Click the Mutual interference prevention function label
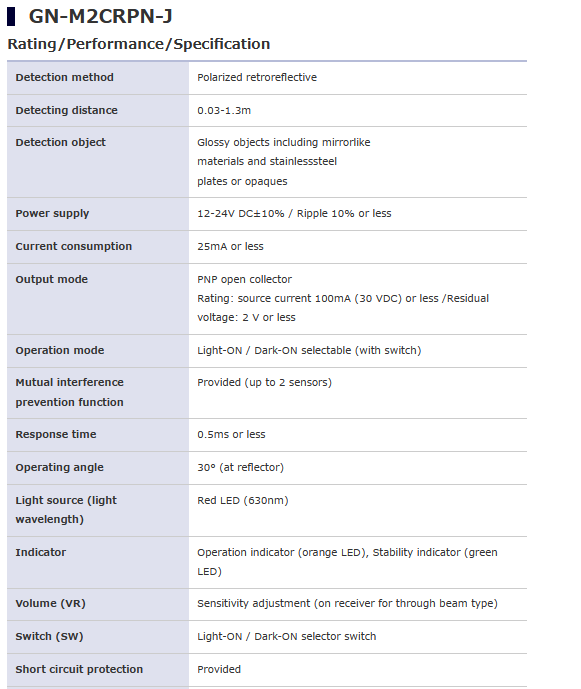The height and width of the screenshot is (689, 581). [x=69, y=392]
